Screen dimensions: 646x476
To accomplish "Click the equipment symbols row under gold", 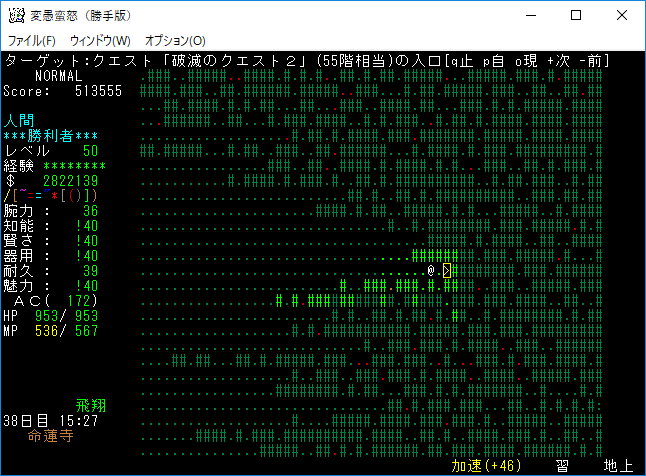I will (x=50, y=196).
